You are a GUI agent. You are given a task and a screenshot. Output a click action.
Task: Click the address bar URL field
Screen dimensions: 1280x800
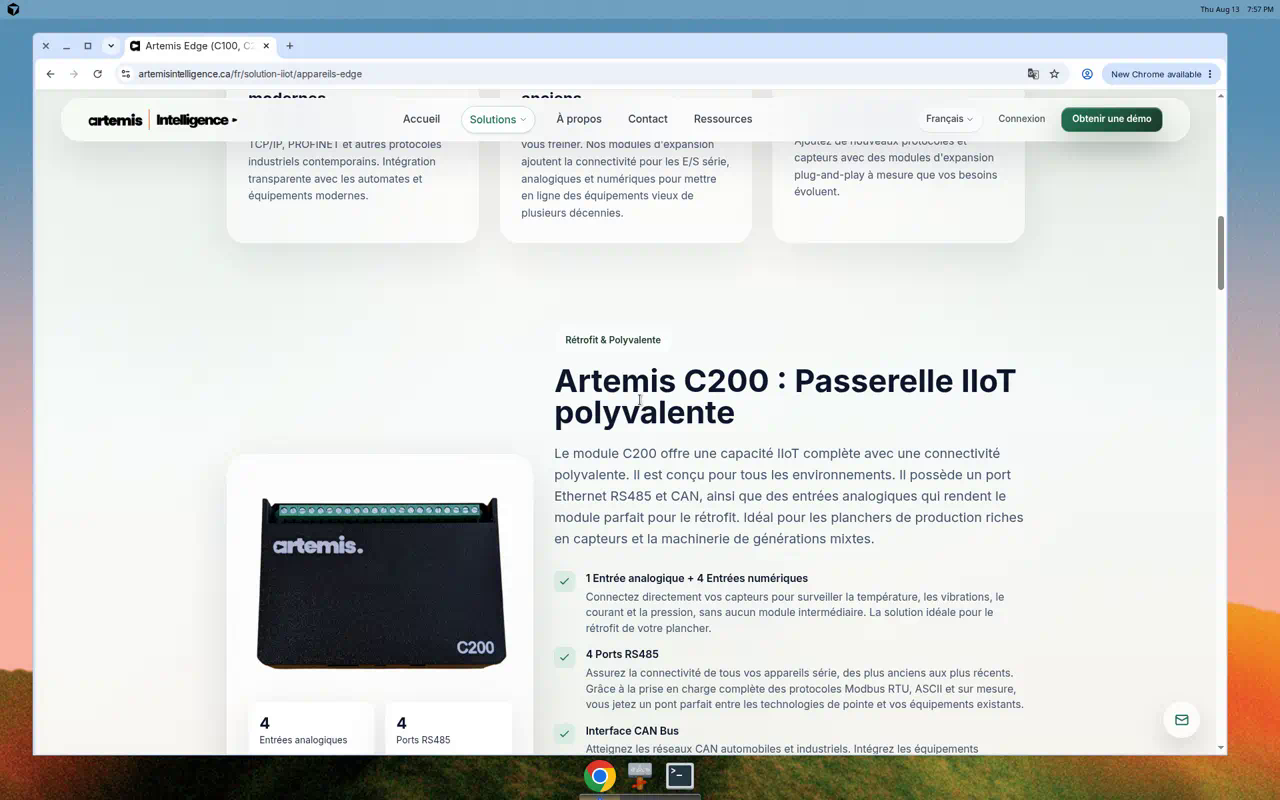point(570,74)
